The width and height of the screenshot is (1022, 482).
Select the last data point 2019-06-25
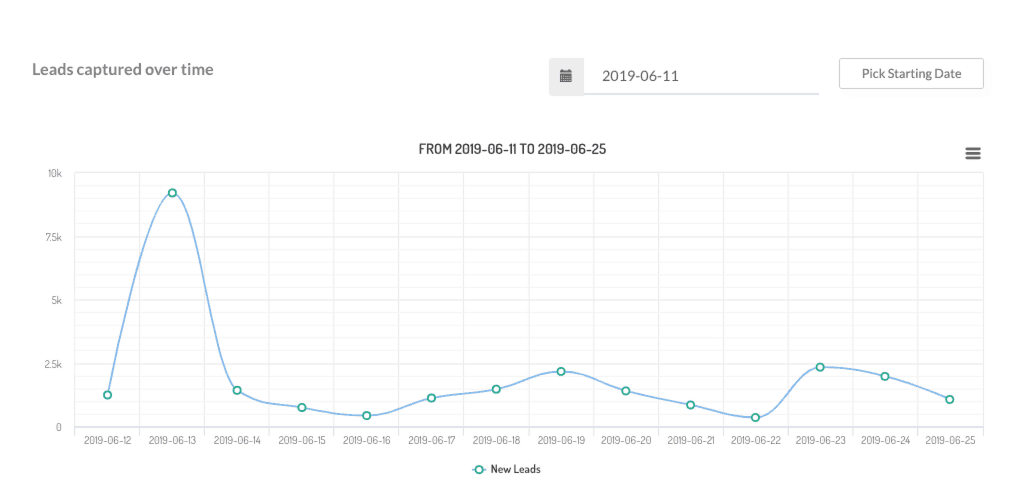pos(949,399)
